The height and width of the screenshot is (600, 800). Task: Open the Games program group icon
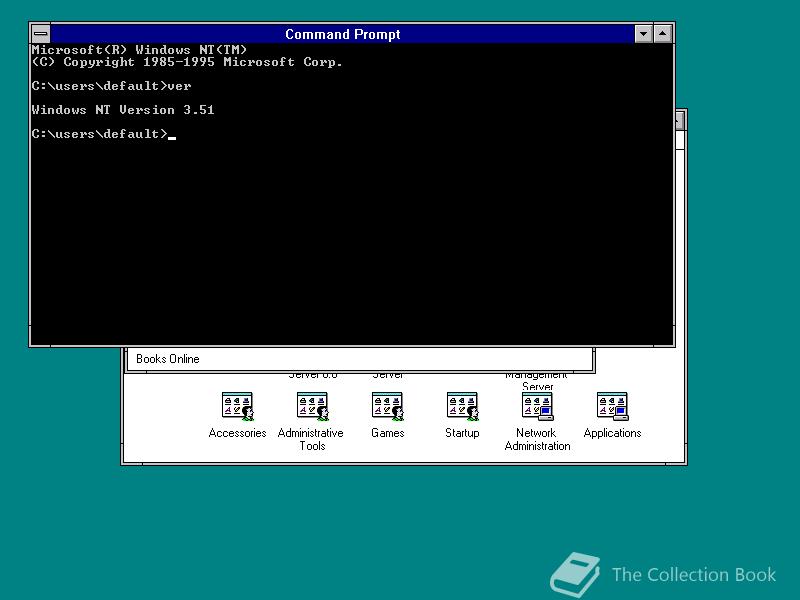[388, 406]
